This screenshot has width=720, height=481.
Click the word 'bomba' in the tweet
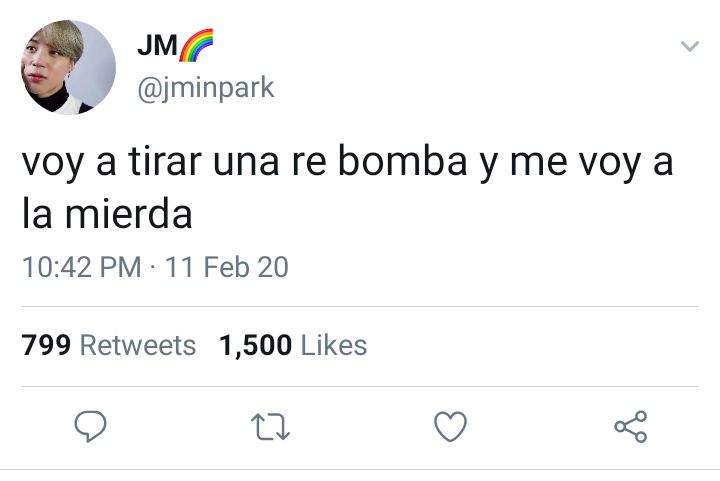403,161
